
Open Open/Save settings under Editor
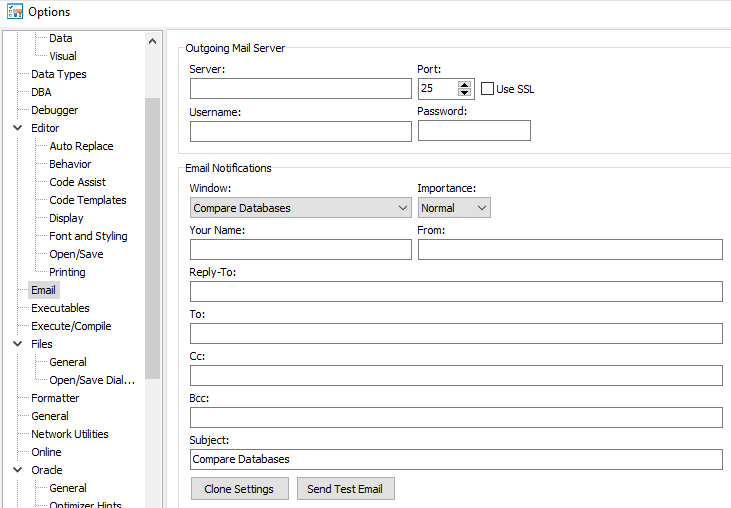pyautogui.click(x=76, y=254)
